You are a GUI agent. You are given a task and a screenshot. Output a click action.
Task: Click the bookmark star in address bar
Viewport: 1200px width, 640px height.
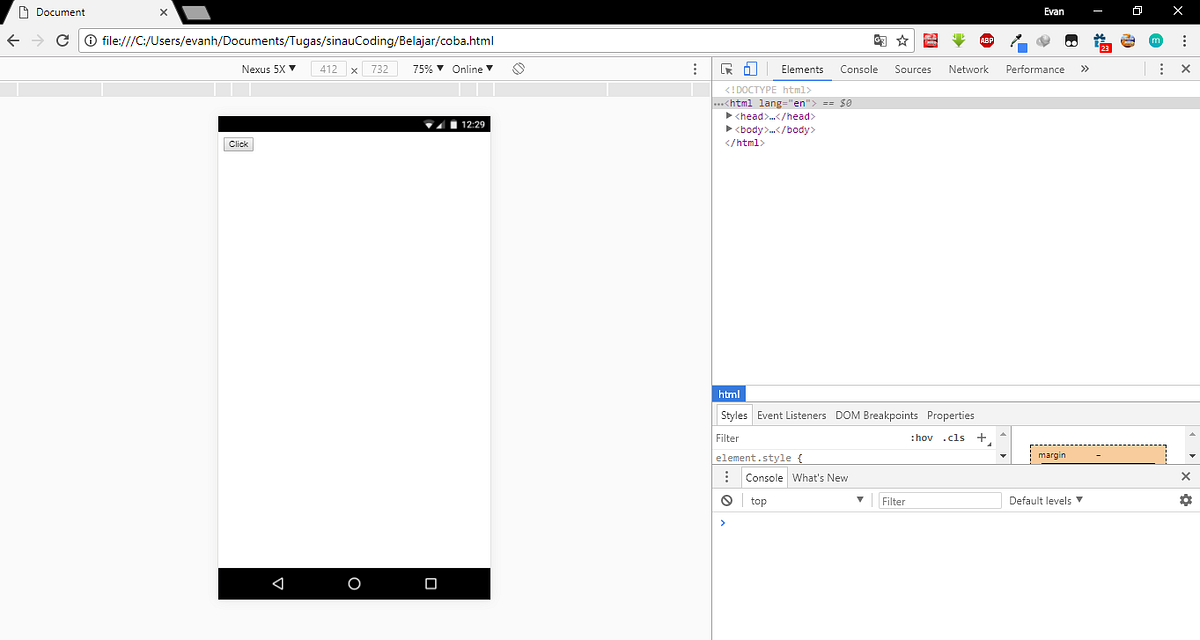tap(901, 40)
